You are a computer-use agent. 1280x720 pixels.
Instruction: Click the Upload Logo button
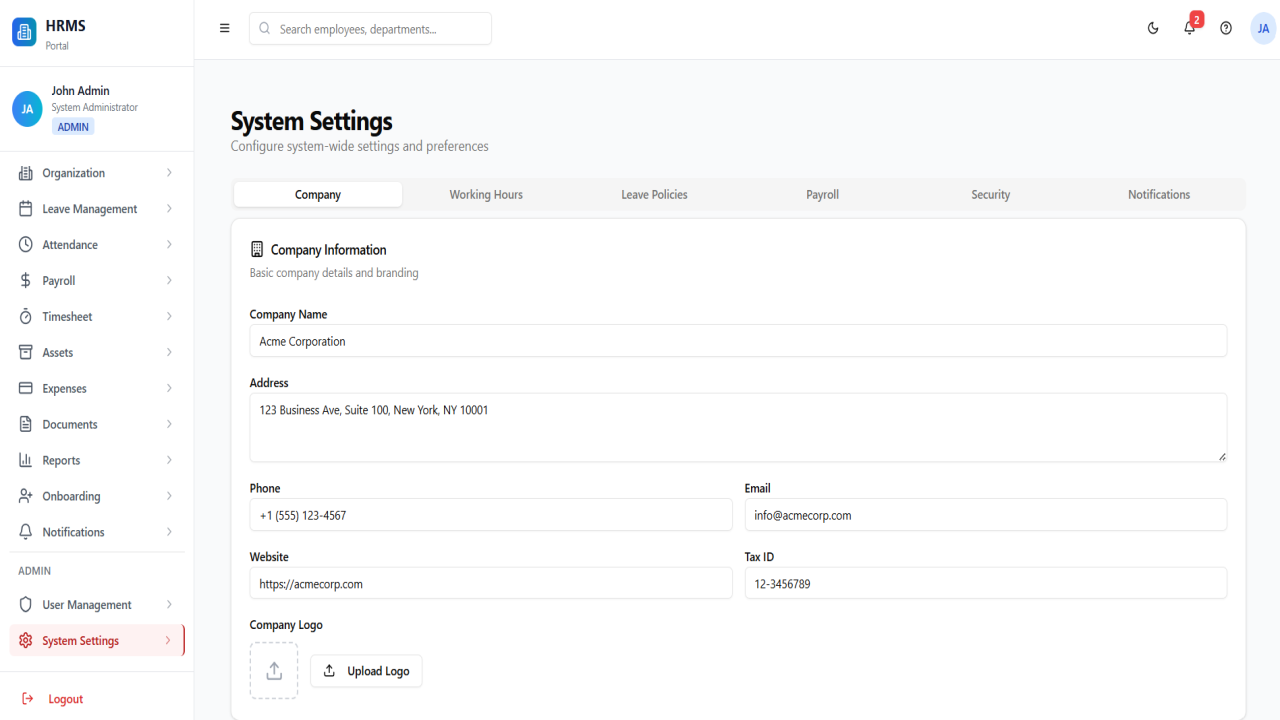[366, 671]
